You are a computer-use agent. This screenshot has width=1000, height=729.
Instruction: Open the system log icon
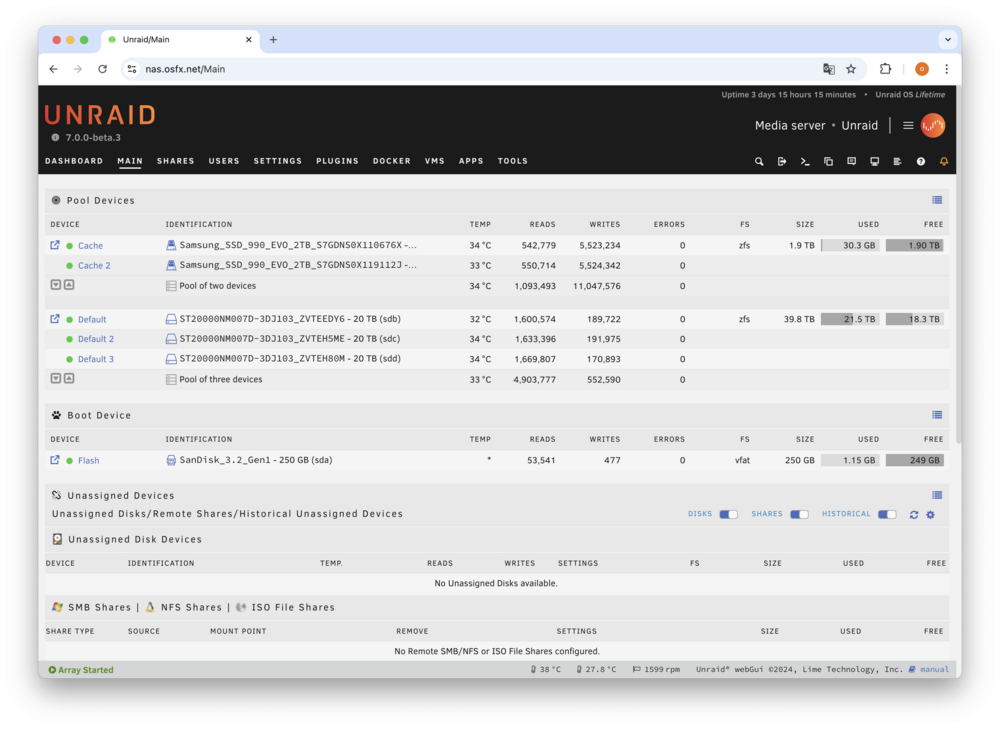[x=897, y=161]
